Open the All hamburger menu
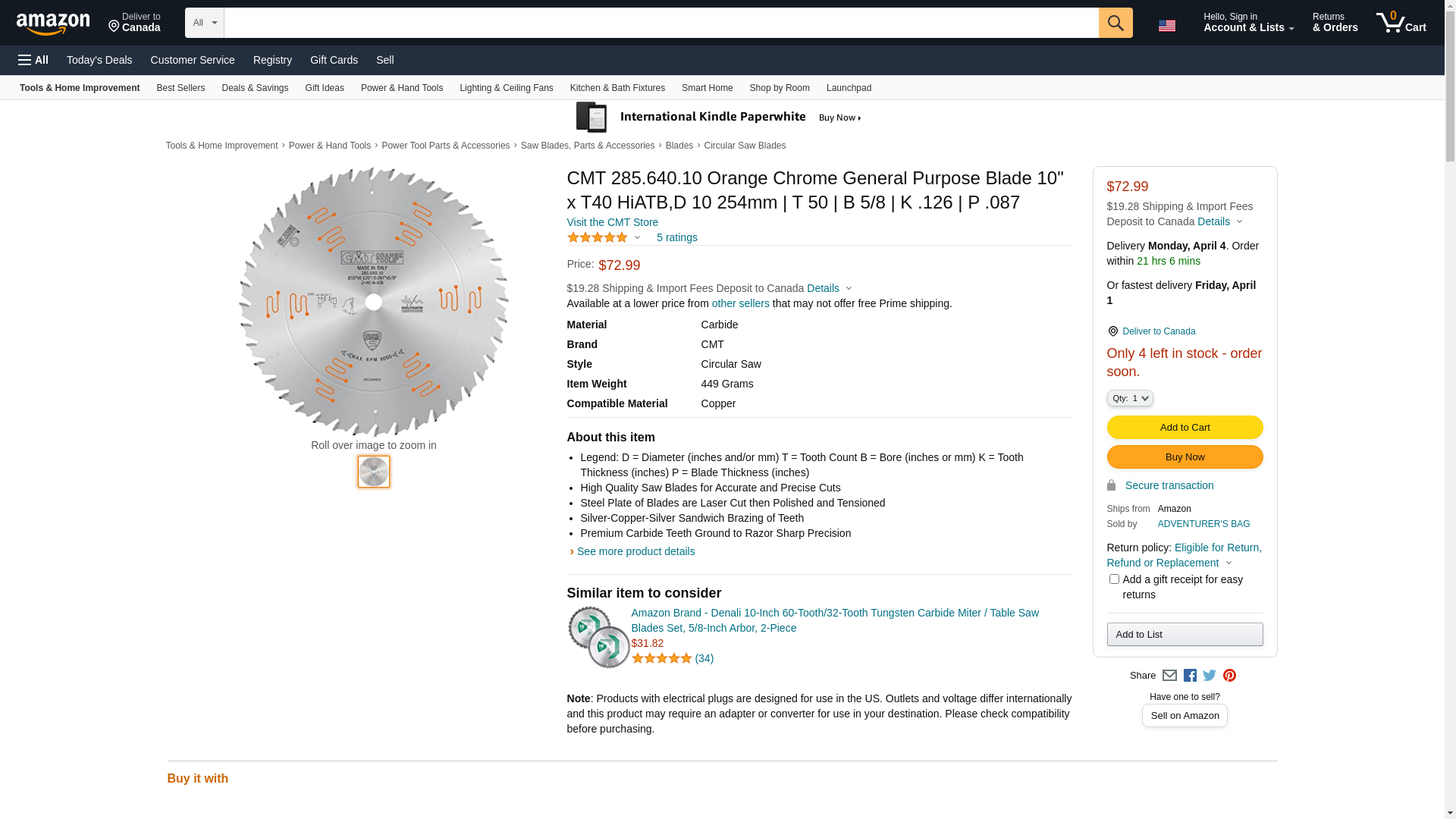 point(33,60)
